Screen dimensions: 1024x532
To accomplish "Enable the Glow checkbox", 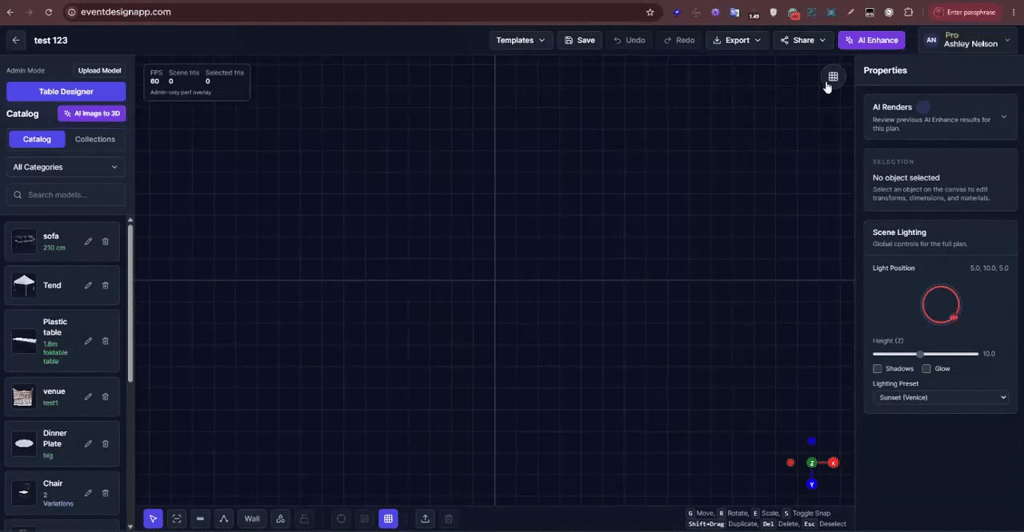I will [926, 369].
